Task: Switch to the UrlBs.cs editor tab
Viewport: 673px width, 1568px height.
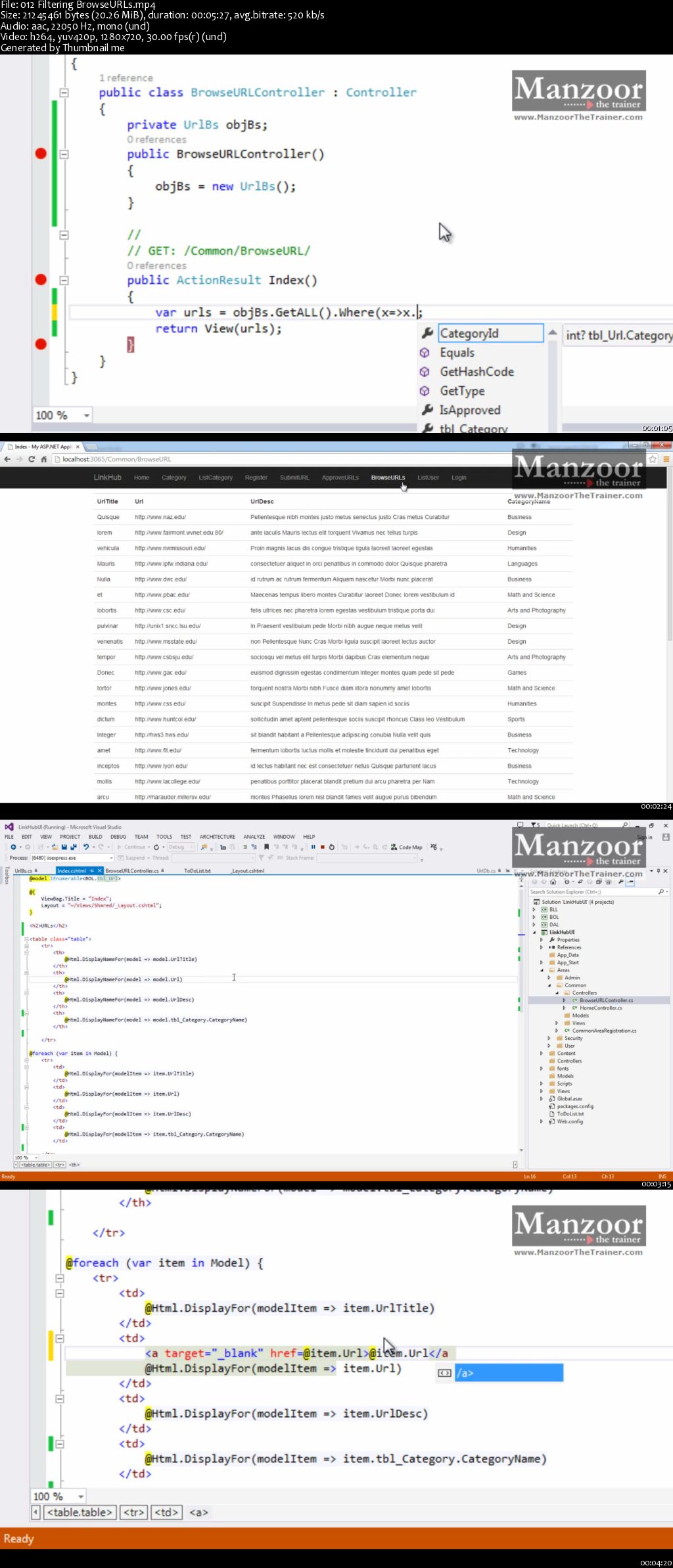Action: tap(24, 871)
